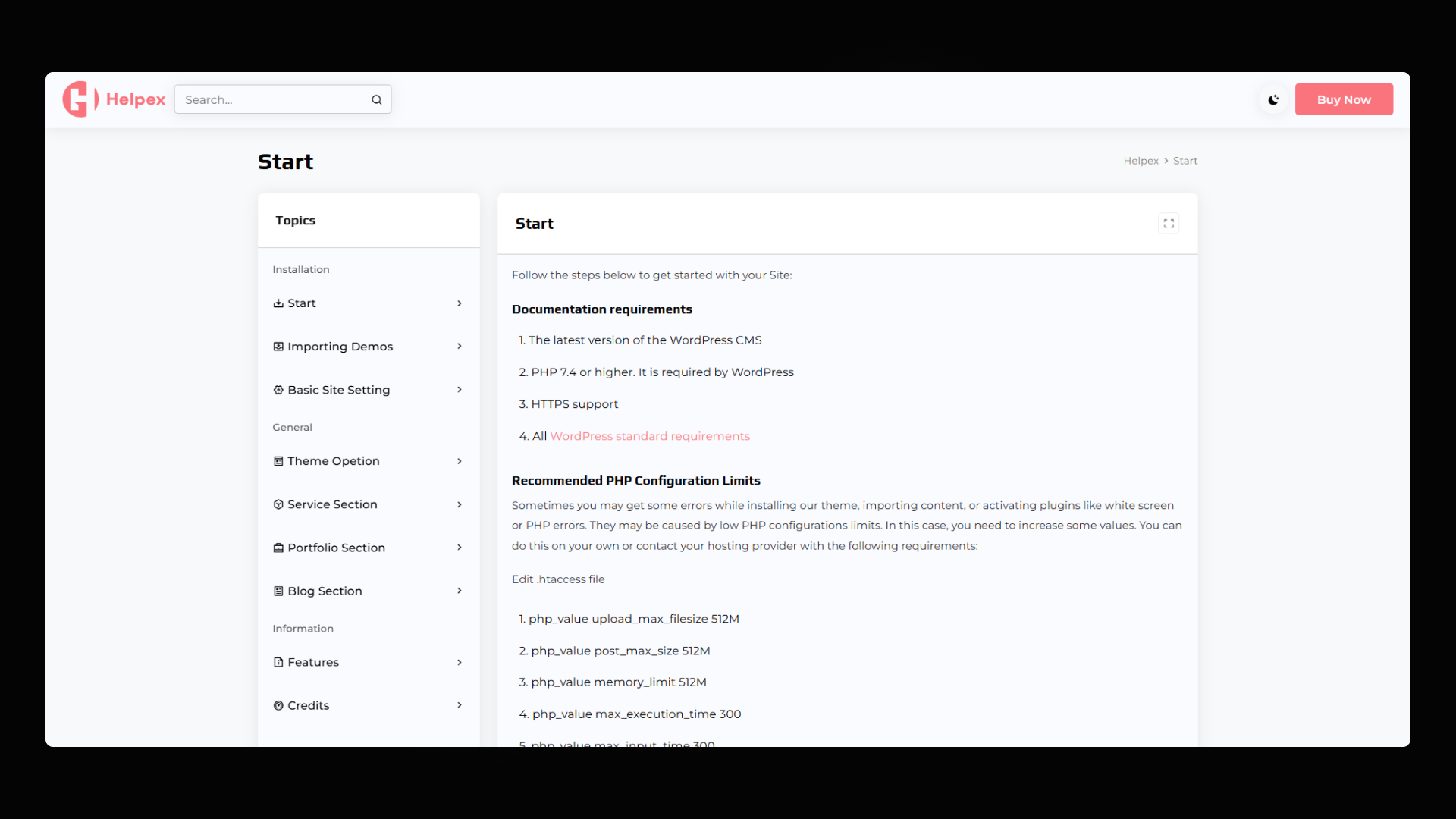Click the Credits icon in the sidebar
This screenshot has width=1456, height=819.
[x=278, y=705]
